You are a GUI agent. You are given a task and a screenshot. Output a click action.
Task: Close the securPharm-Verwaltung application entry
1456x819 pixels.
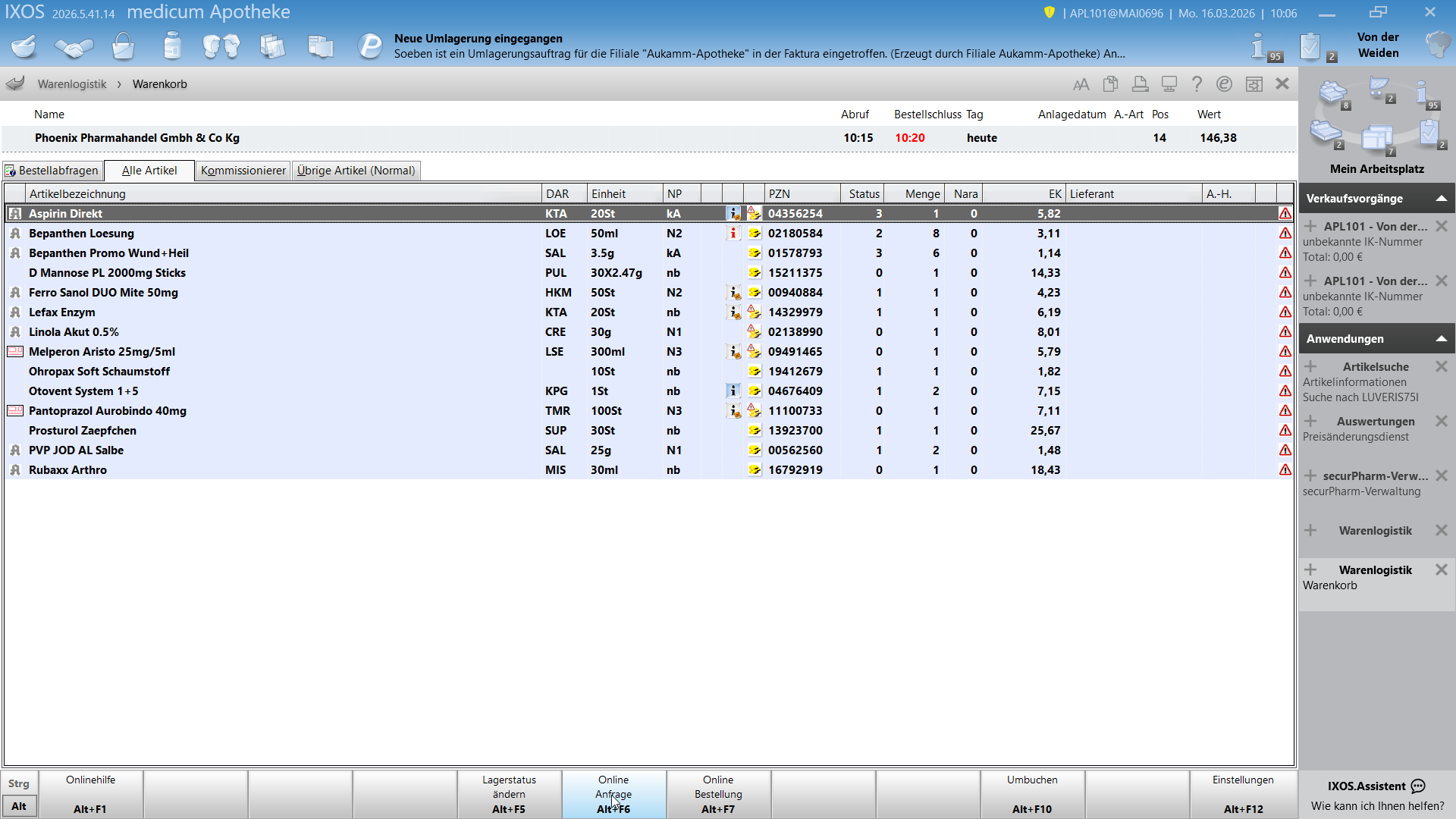coord(1442,476)
